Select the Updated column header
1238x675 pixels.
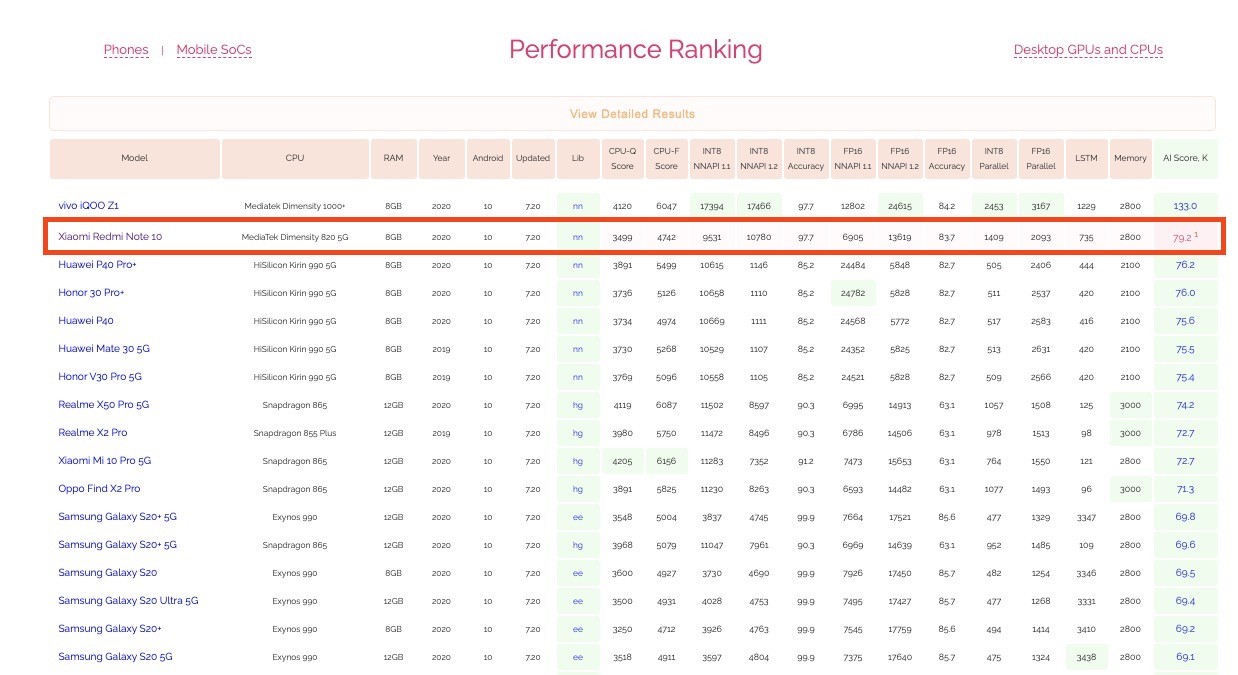coord(533,158)
